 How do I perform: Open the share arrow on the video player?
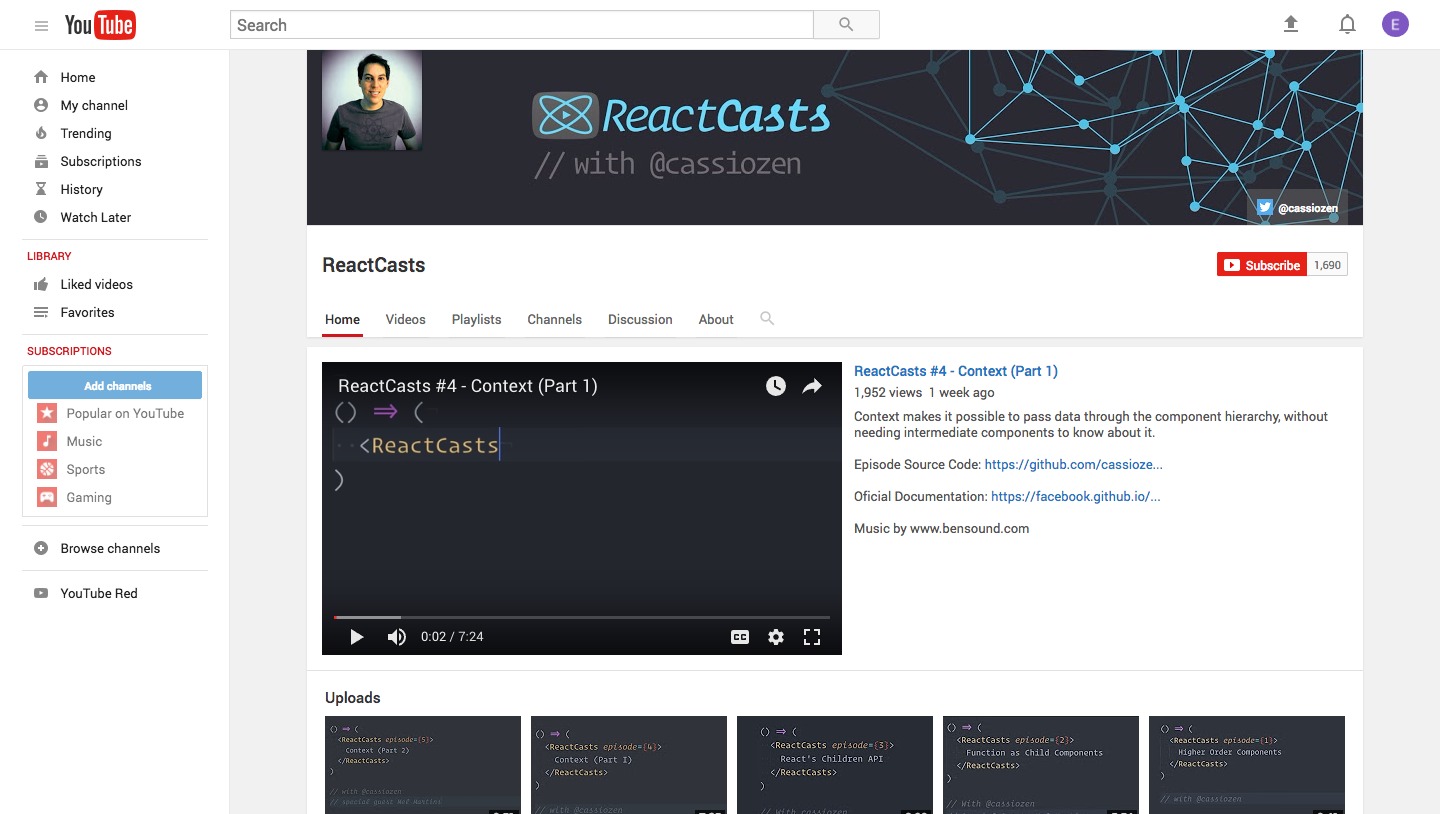click(x=812, y=385)
